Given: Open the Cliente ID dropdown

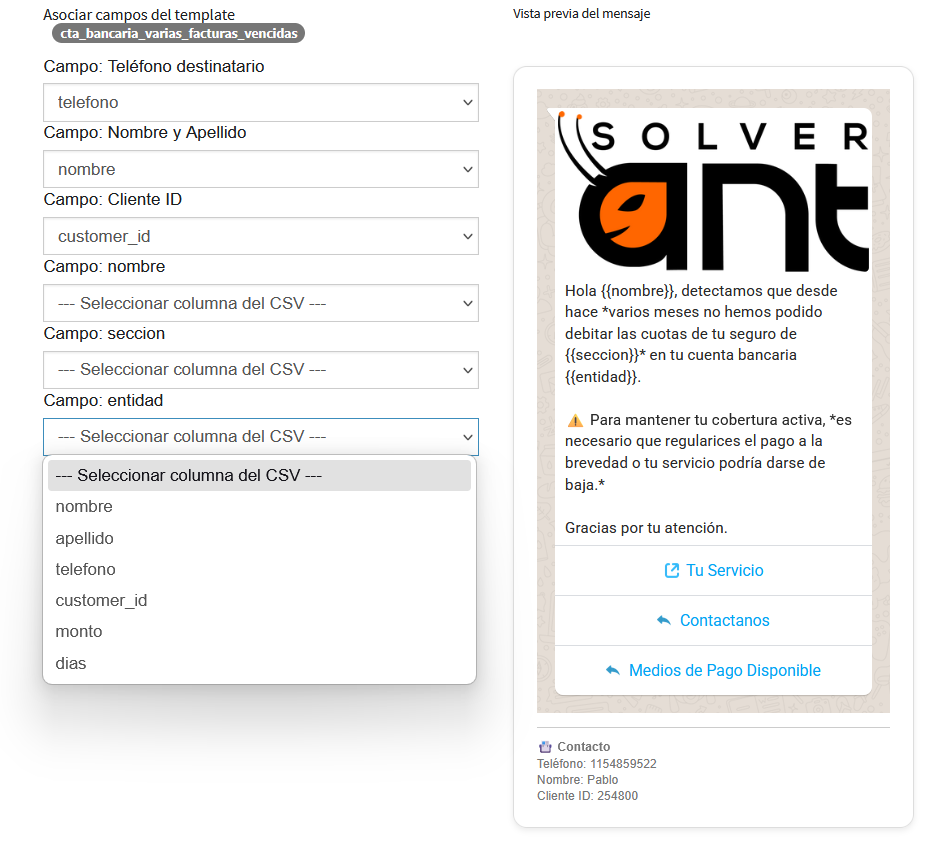Looking at the screenshot, I should [x=261, y=236].
